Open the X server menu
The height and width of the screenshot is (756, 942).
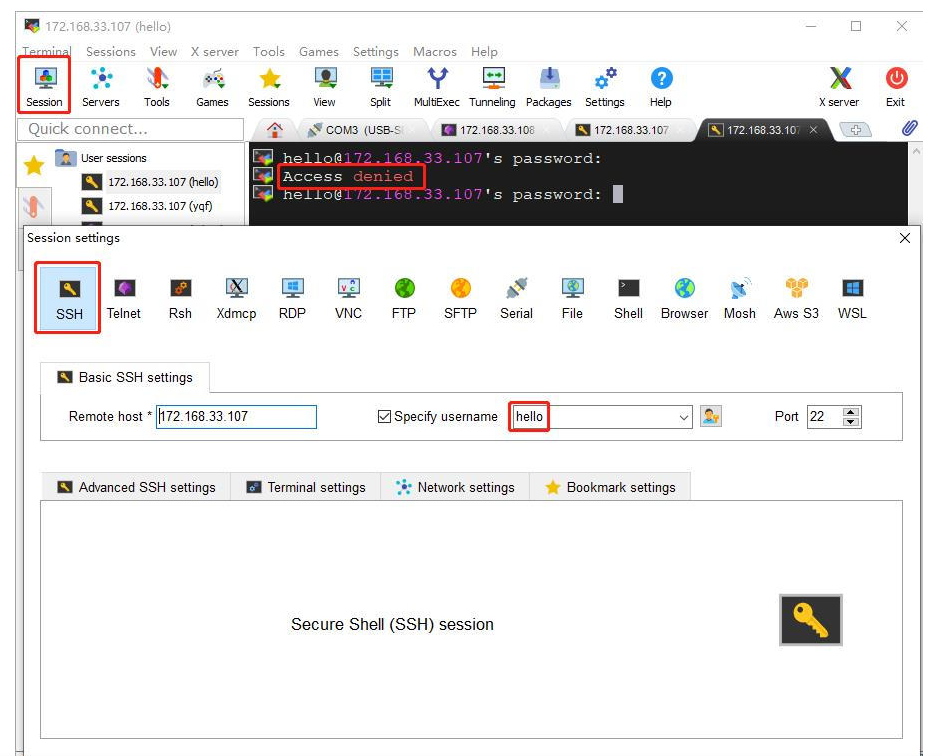214,52
